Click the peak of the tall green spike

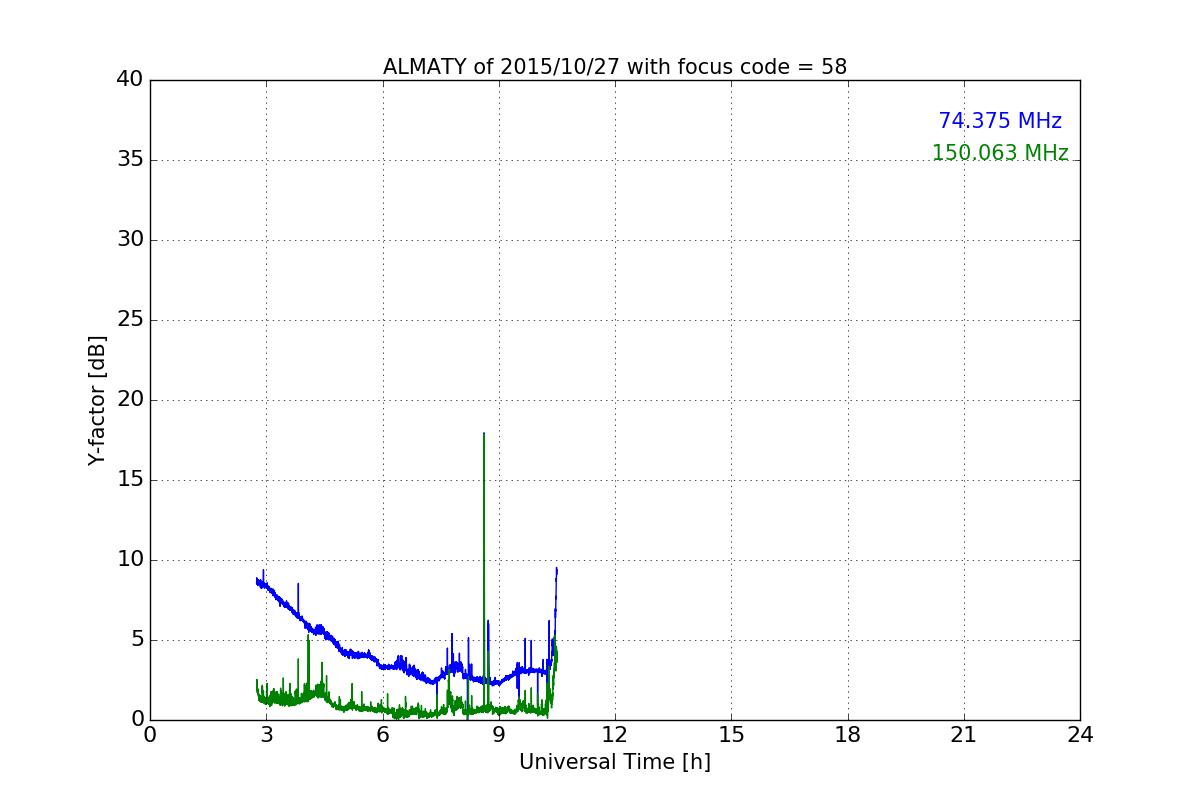(x=484, y=434)
